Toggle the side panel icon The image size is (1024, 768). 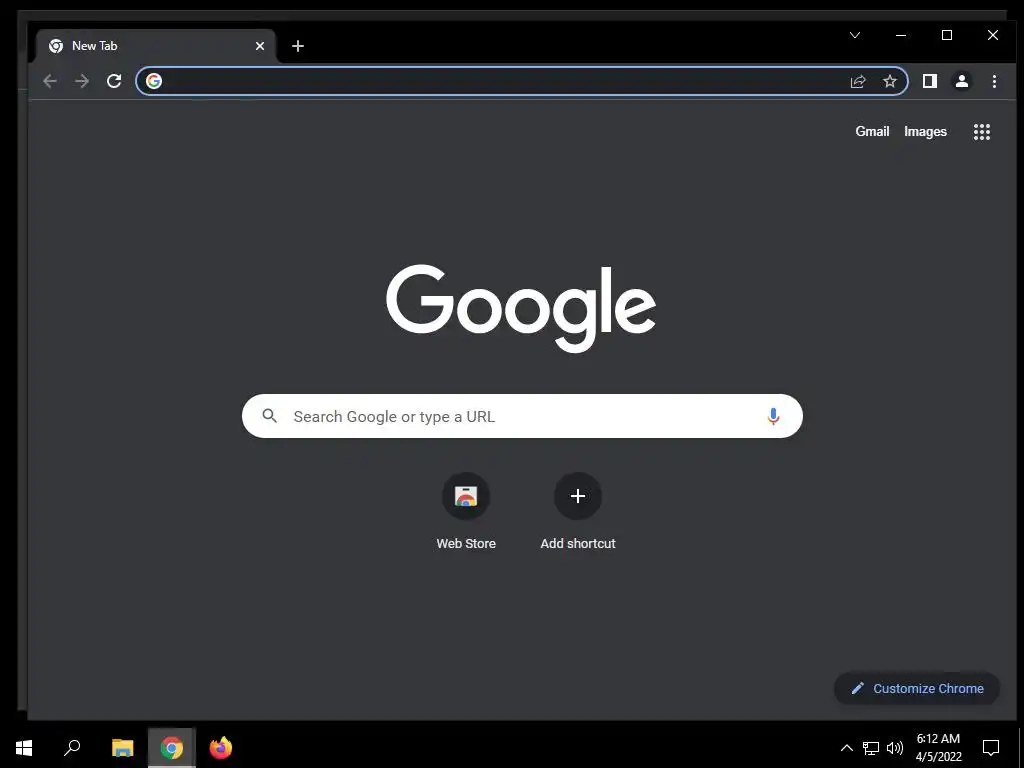929,81
